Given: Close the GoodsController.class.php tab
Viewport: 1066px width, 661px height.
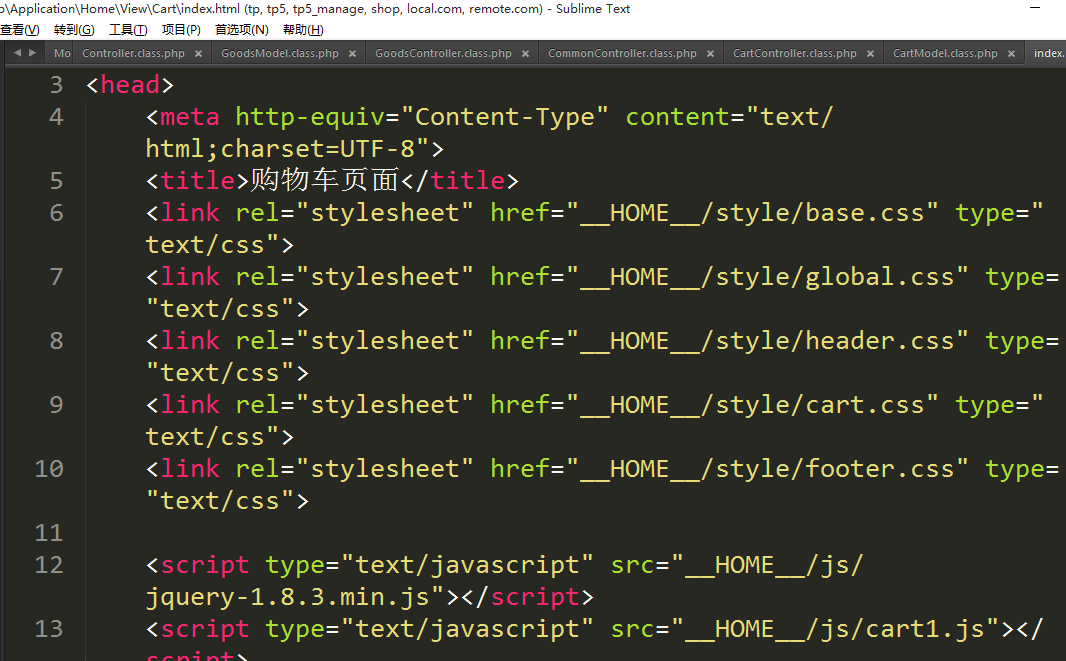Looking at the screenshot, I should pos(525,54).
